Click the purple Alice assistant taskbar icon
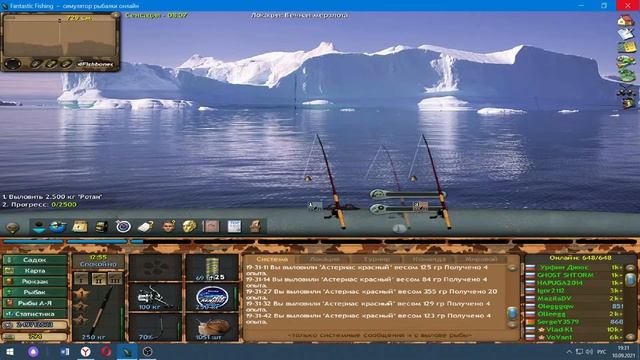The width and height of the screenshot is (640, 360). (33, 351)
